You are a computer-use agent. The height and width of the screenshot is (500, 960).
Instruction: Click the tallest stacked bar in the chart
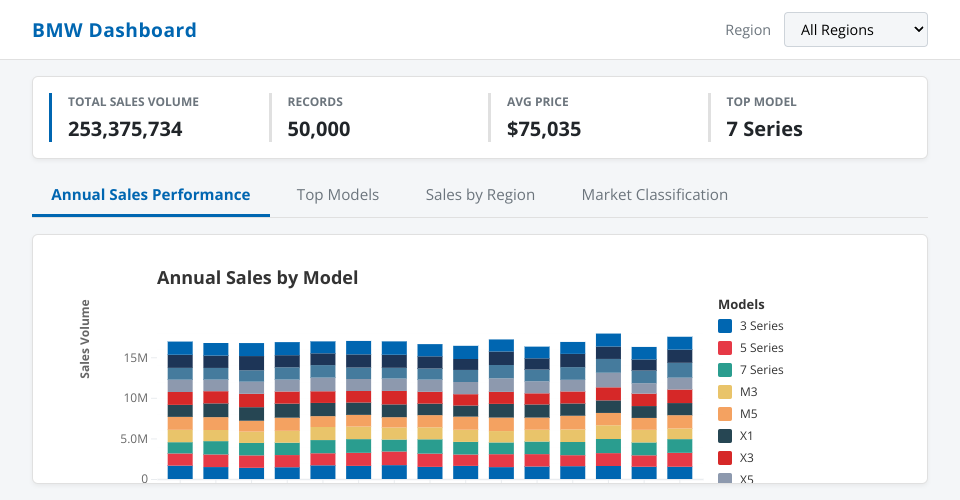(608, 406)
